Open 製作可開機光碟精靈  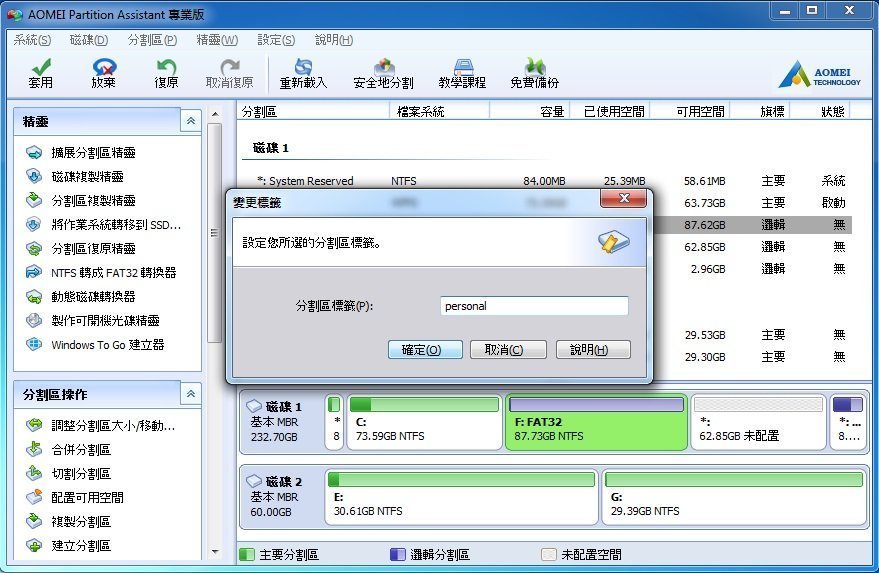(x=105, y=321)
